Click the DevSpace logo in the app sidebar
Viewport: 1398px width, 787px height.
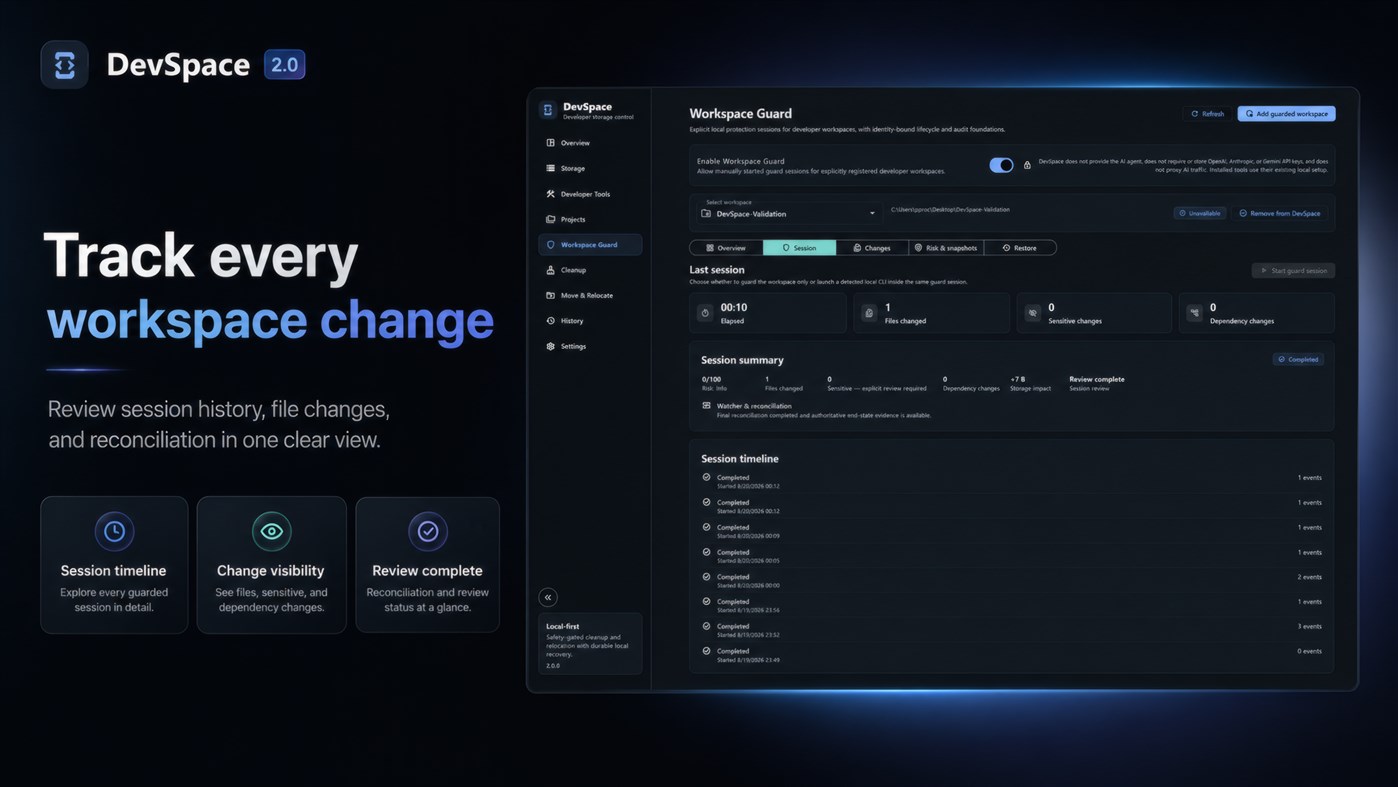(547, 110)
